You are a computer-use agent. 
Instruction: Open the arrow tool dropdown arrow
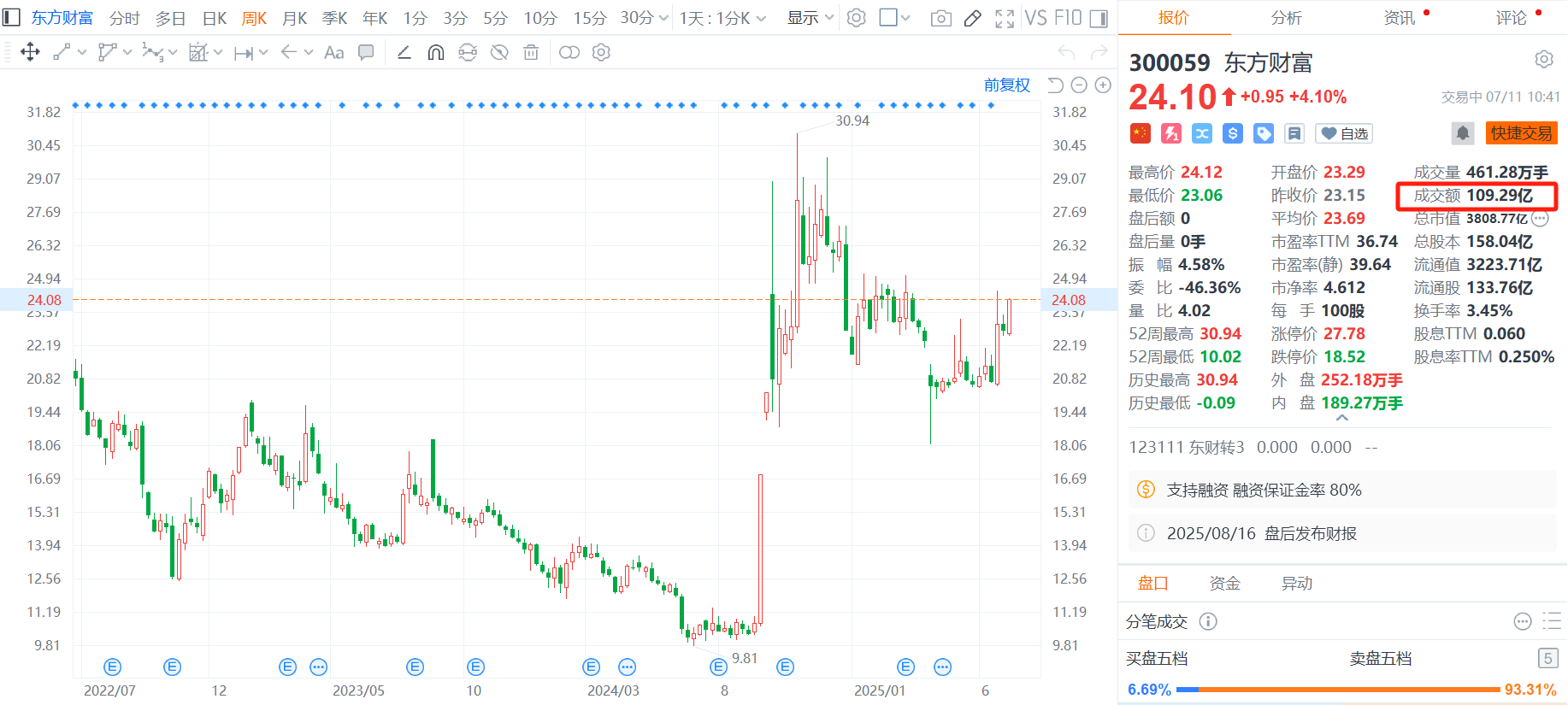309,53
